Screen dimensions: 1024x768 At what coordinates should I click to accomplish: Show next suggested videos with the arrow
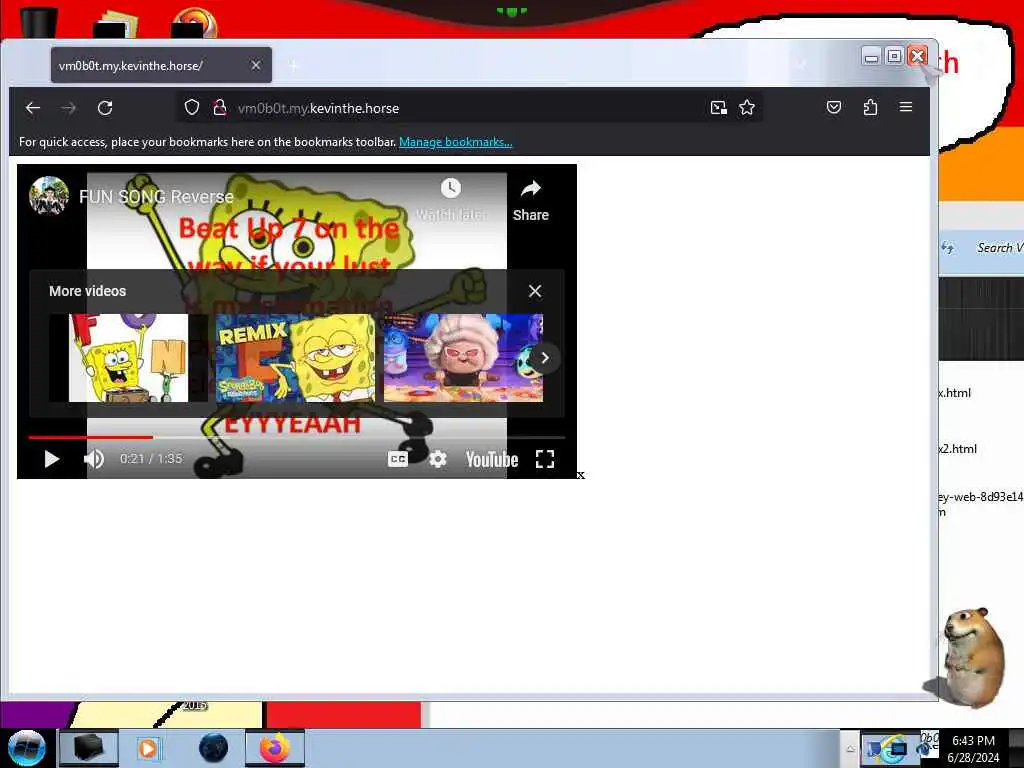tap(545, 358)
